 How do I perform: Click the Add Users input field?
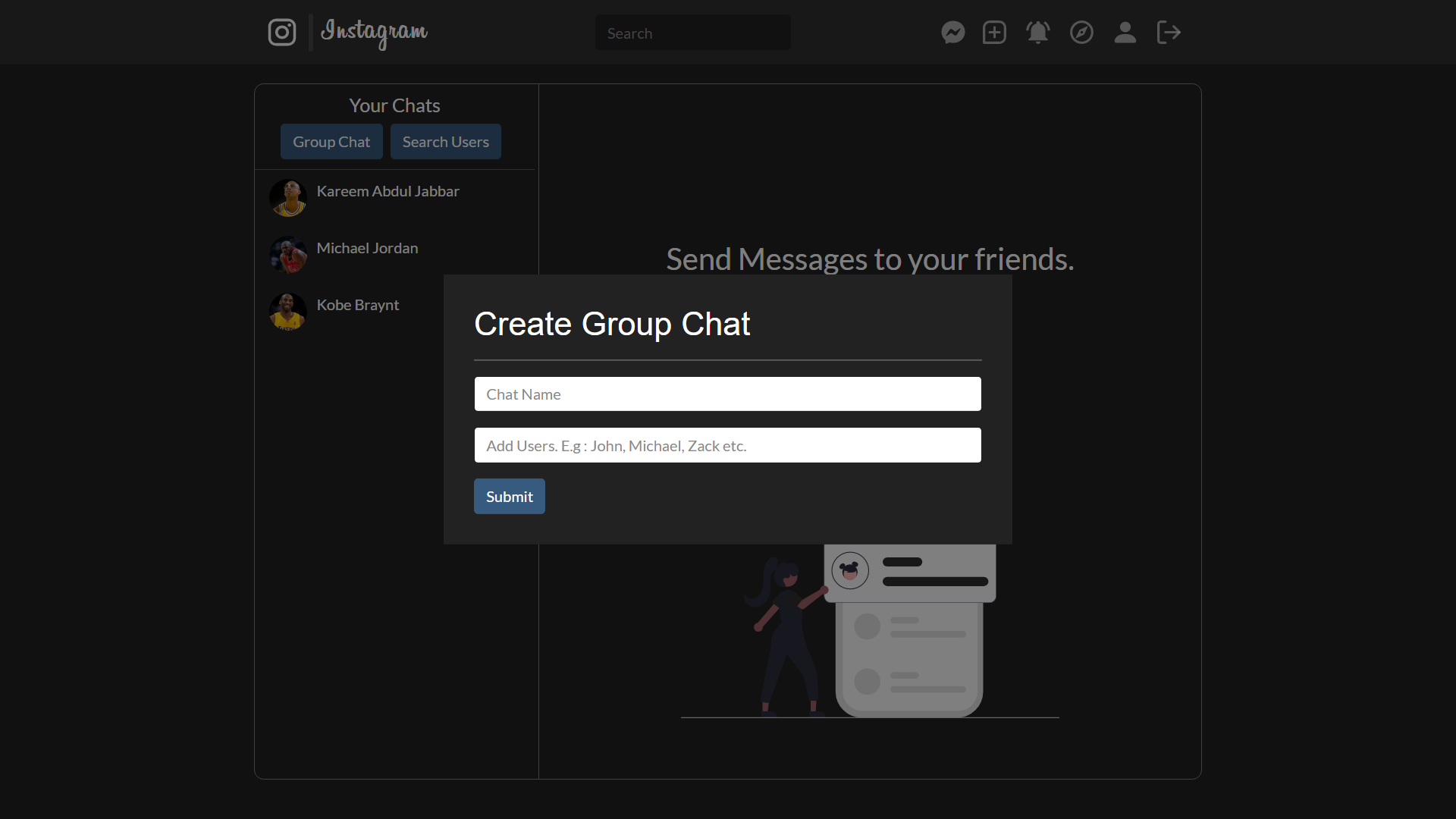coord(727,445)
